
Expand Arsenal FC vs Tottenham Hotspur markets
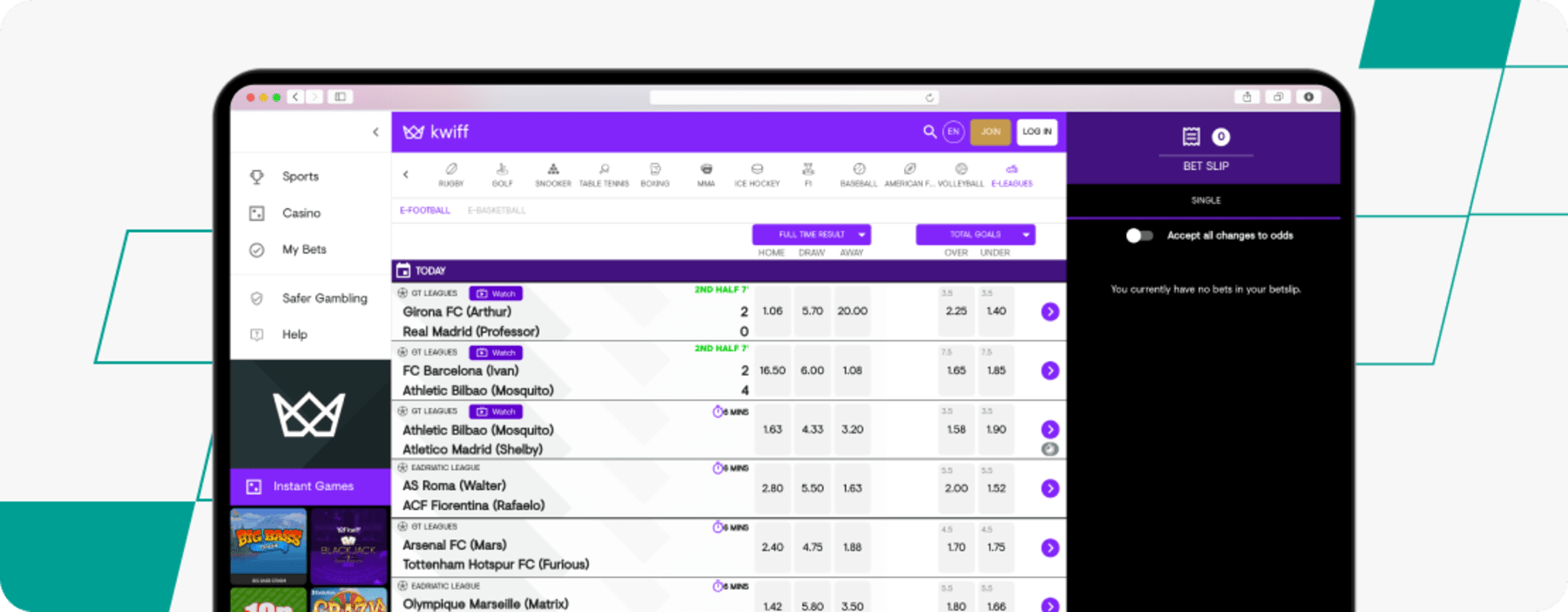point(1051,547)
